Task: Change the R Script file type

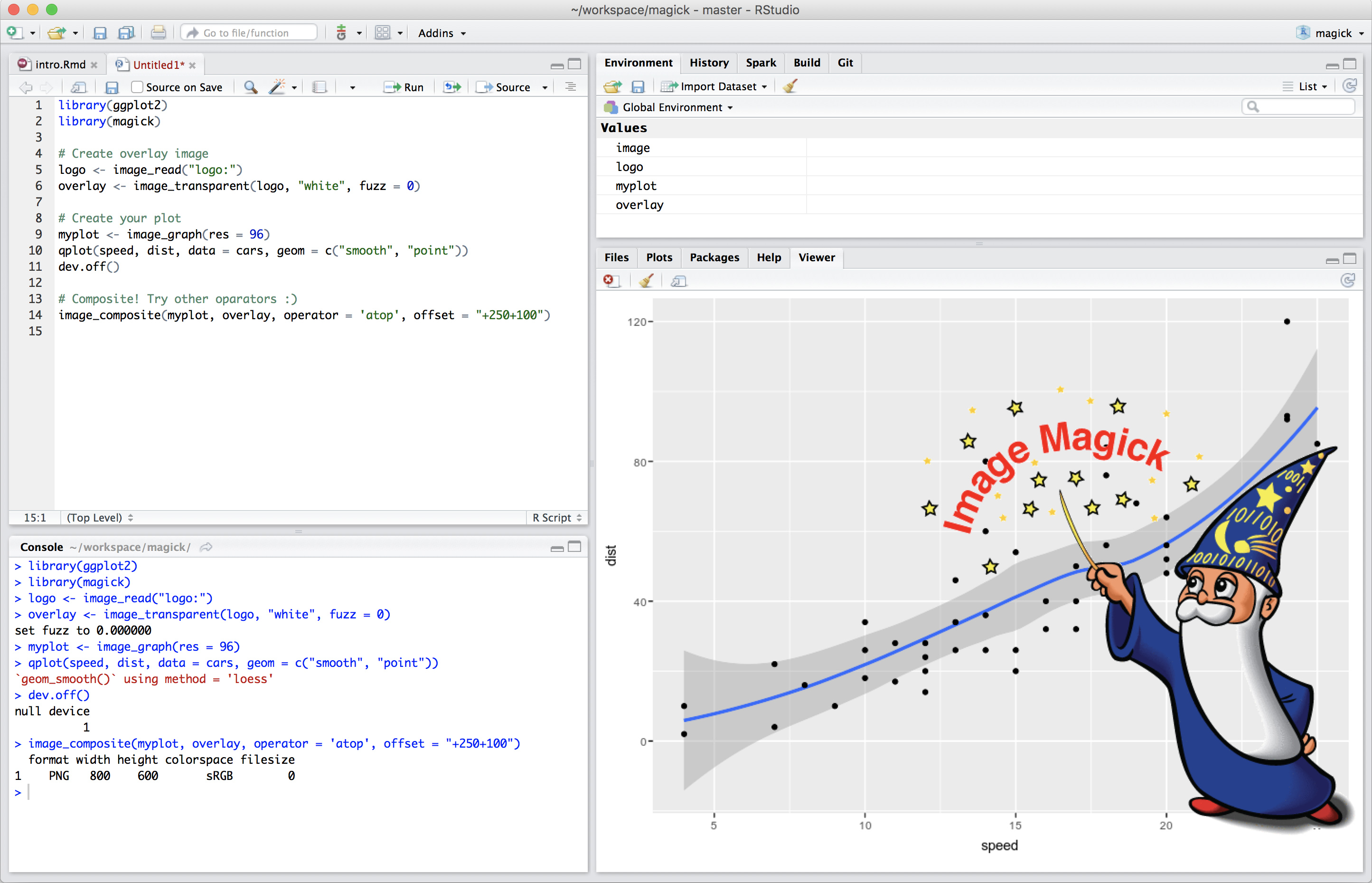Action: pos(557,517)
